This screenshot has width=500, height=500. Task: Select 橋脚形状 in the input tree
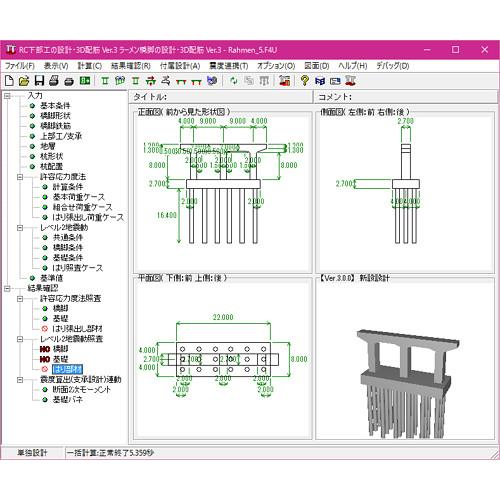[x=55, y=116]
